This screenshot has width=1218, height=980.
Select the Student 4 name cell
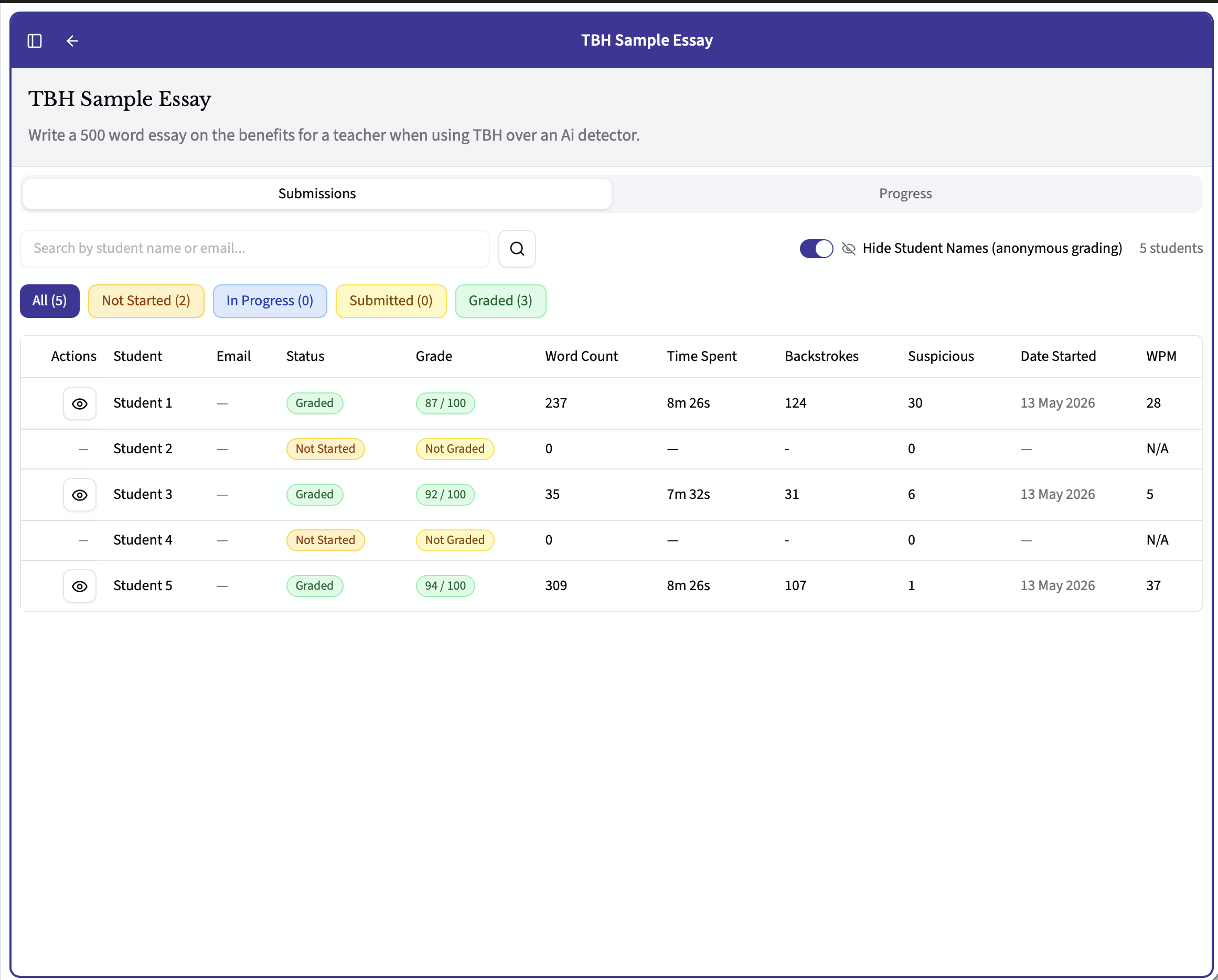tap(143, 540)
